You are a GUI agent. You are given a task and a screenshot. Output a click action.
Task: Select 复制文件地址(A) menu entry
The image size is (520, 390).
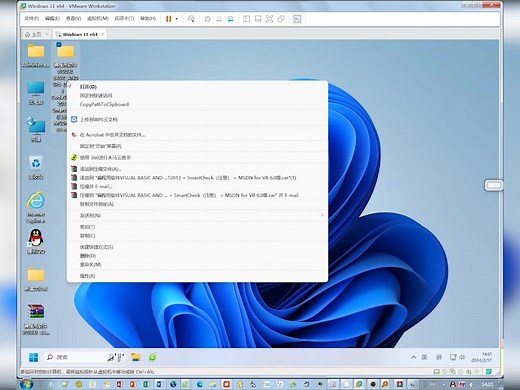(x=197, y=204)
